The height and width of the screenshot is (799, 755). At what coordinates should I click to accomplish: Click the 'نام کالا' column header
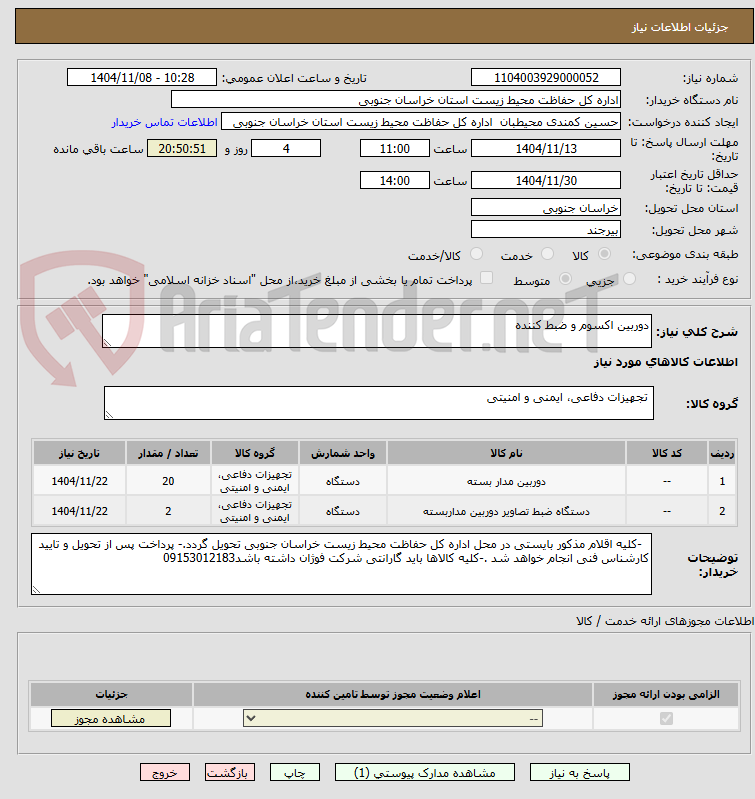tap(506, 453)
